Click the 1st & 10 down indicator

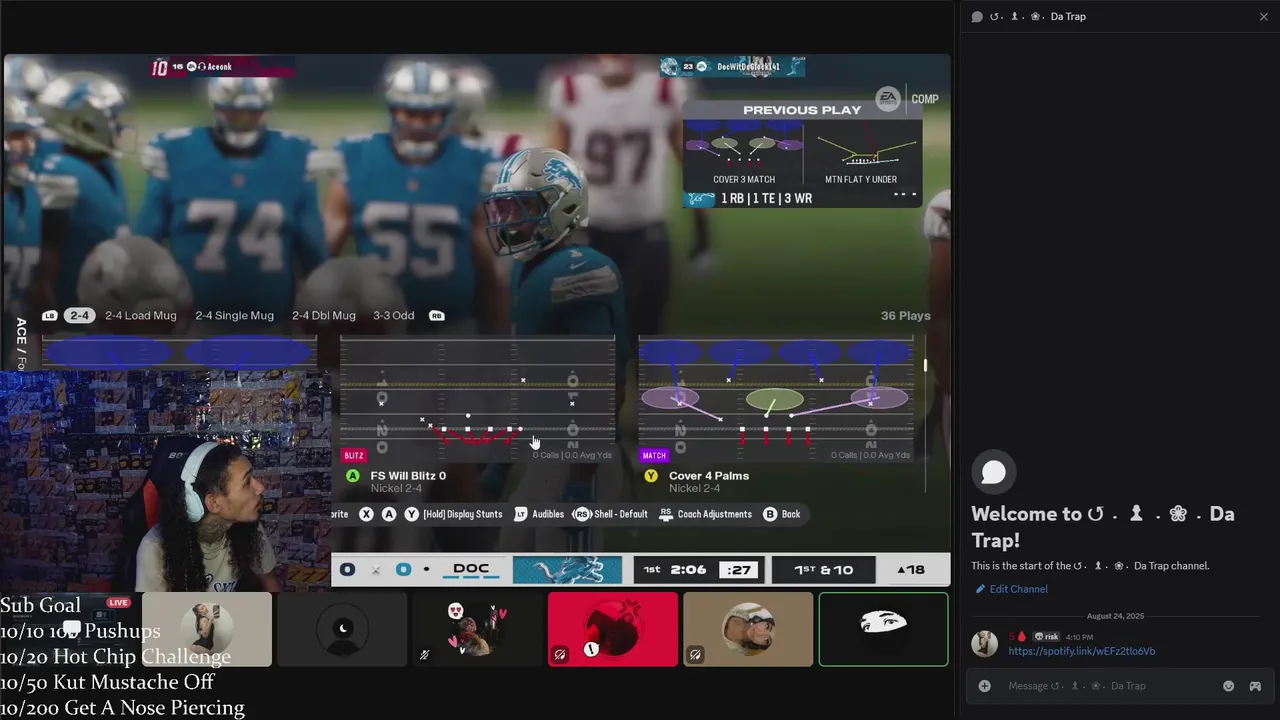click(x=824, y=570)
